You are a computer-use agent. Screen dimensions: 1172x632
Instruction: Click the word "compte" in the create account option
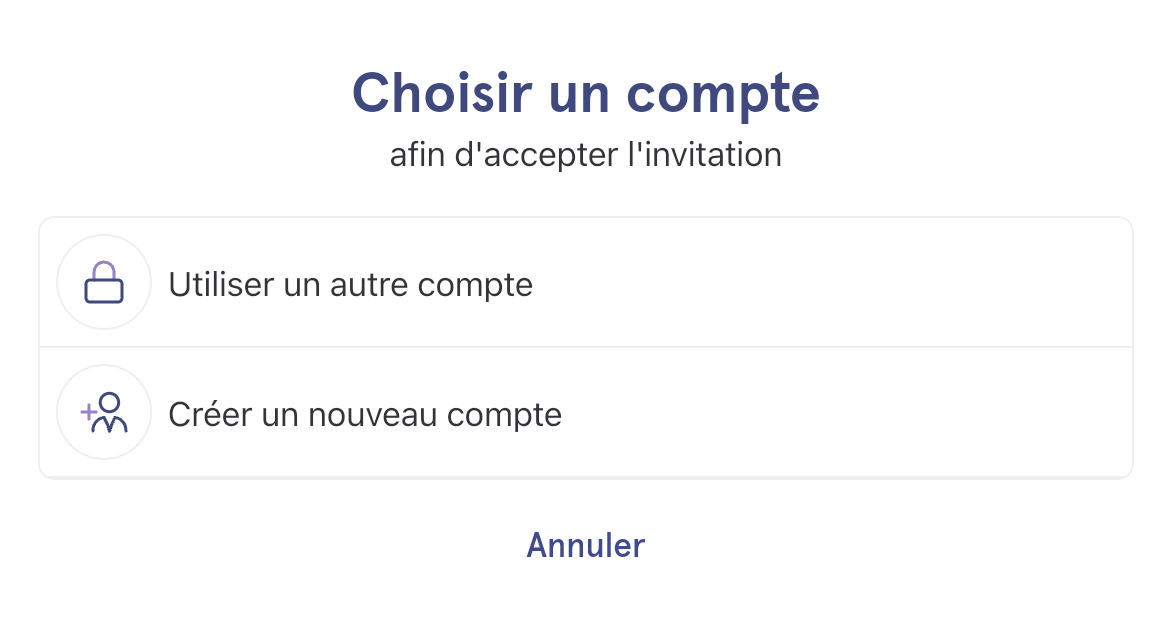(x=504, y=417)
